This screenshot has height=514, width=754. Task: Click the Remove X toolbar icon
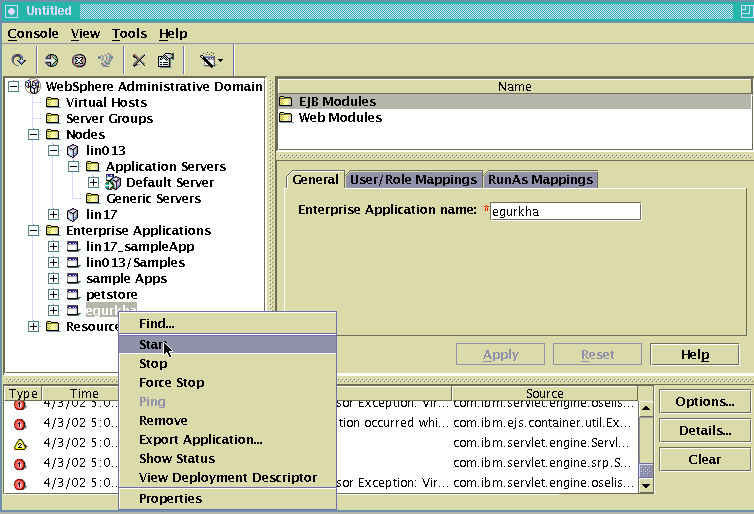(x=139, y=60)
